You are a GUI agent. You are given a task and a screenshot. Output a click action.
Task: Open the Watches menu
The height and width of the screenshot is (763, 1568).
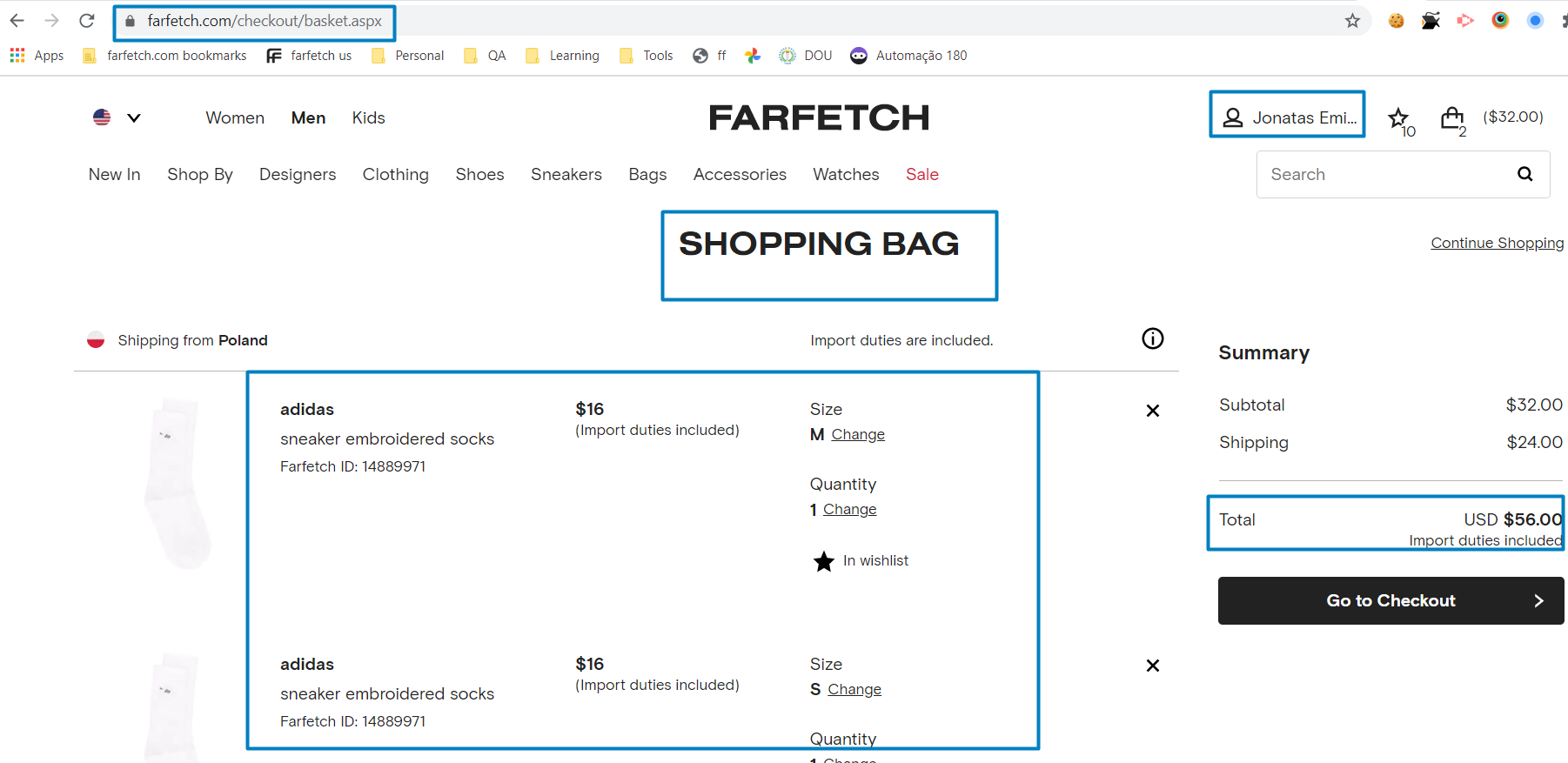coord(846,174)
